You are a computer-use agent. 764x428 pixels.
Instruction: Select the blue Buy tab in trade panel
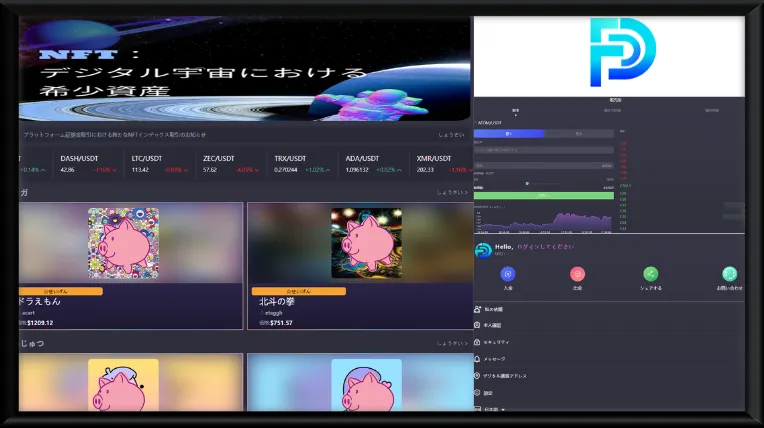click(509, 133)
